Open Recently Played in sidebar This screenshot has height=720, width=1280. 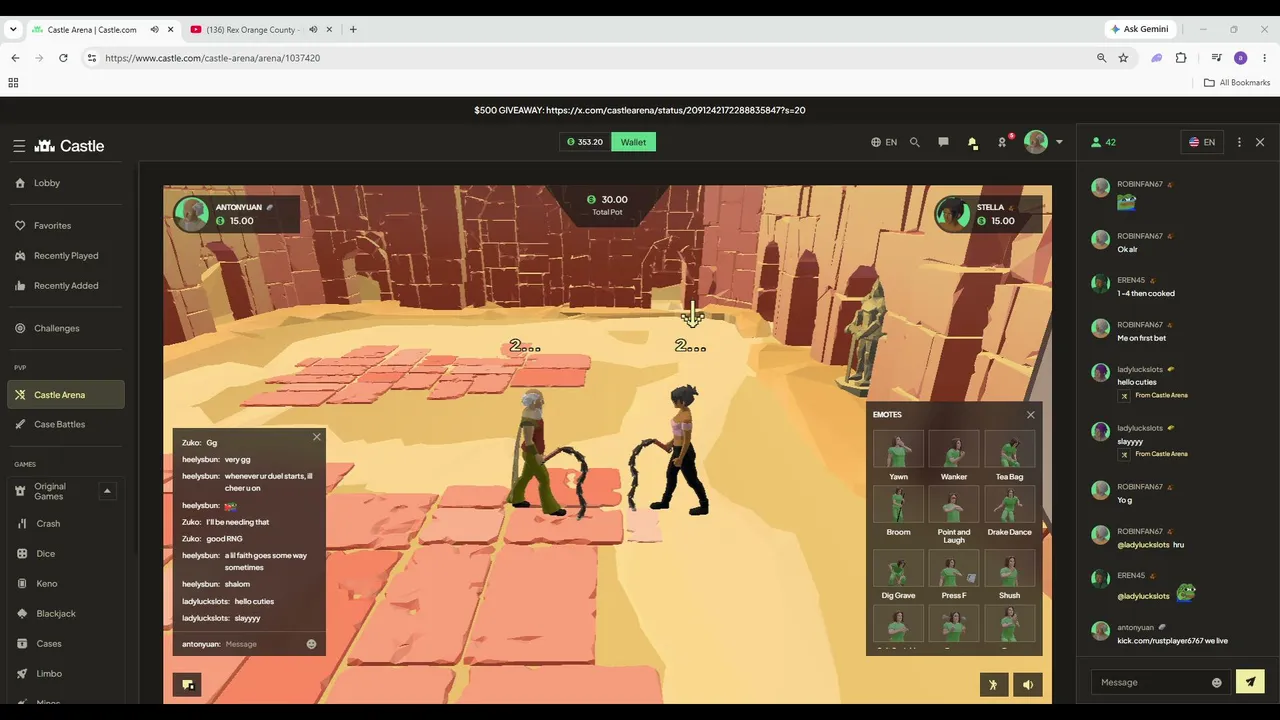(67, 256)
